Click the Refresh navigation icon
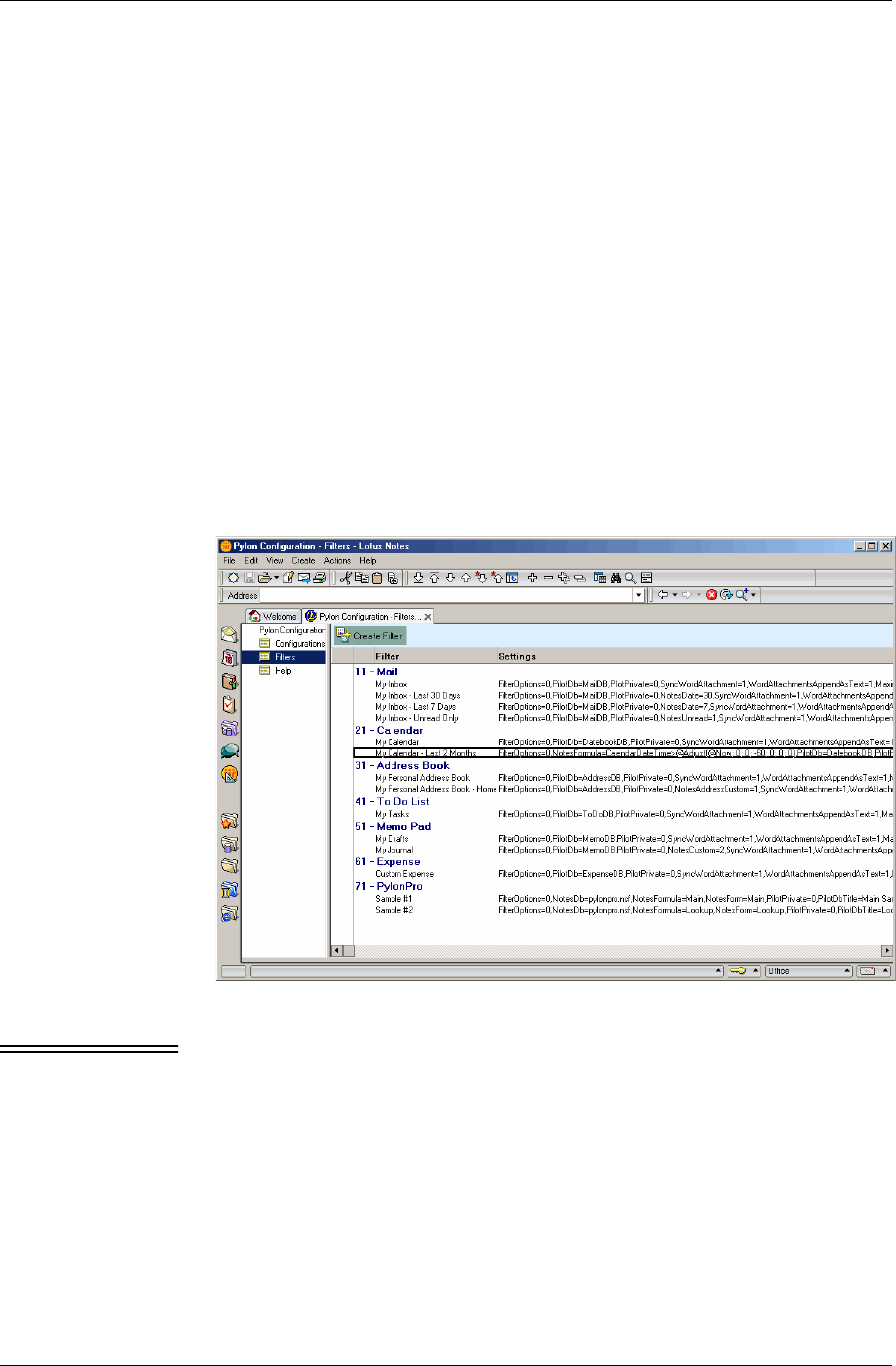 coord(726,595)
